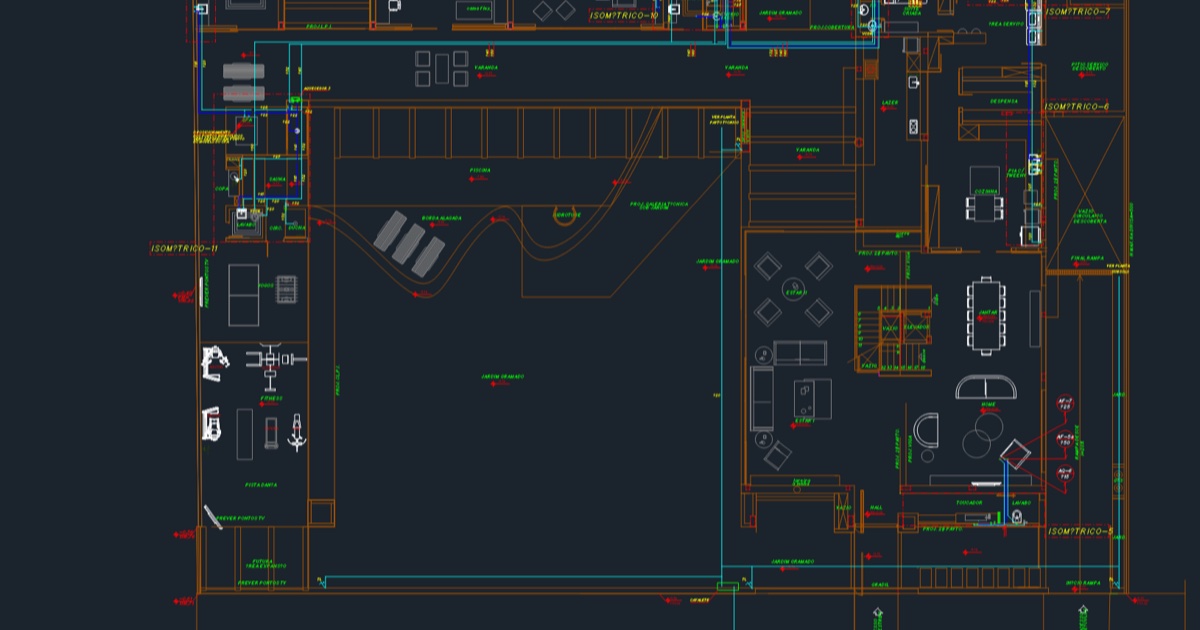Pick the dining table block above JANTAR label
Viewport: 1200px width, 630px height.
tap(987, 316)
